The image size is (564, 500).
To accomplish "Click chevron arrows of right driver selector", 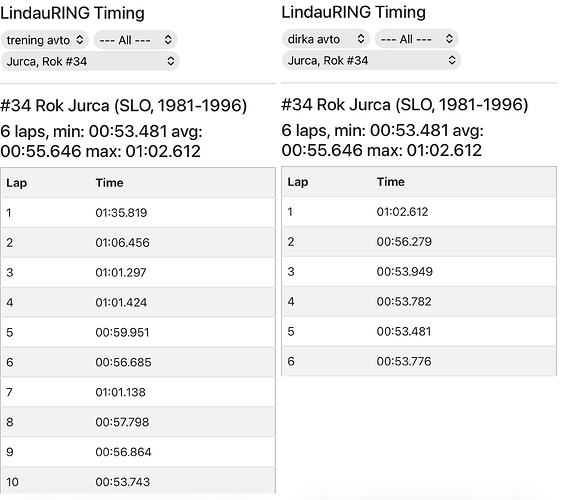I will [x=452, y=60].
